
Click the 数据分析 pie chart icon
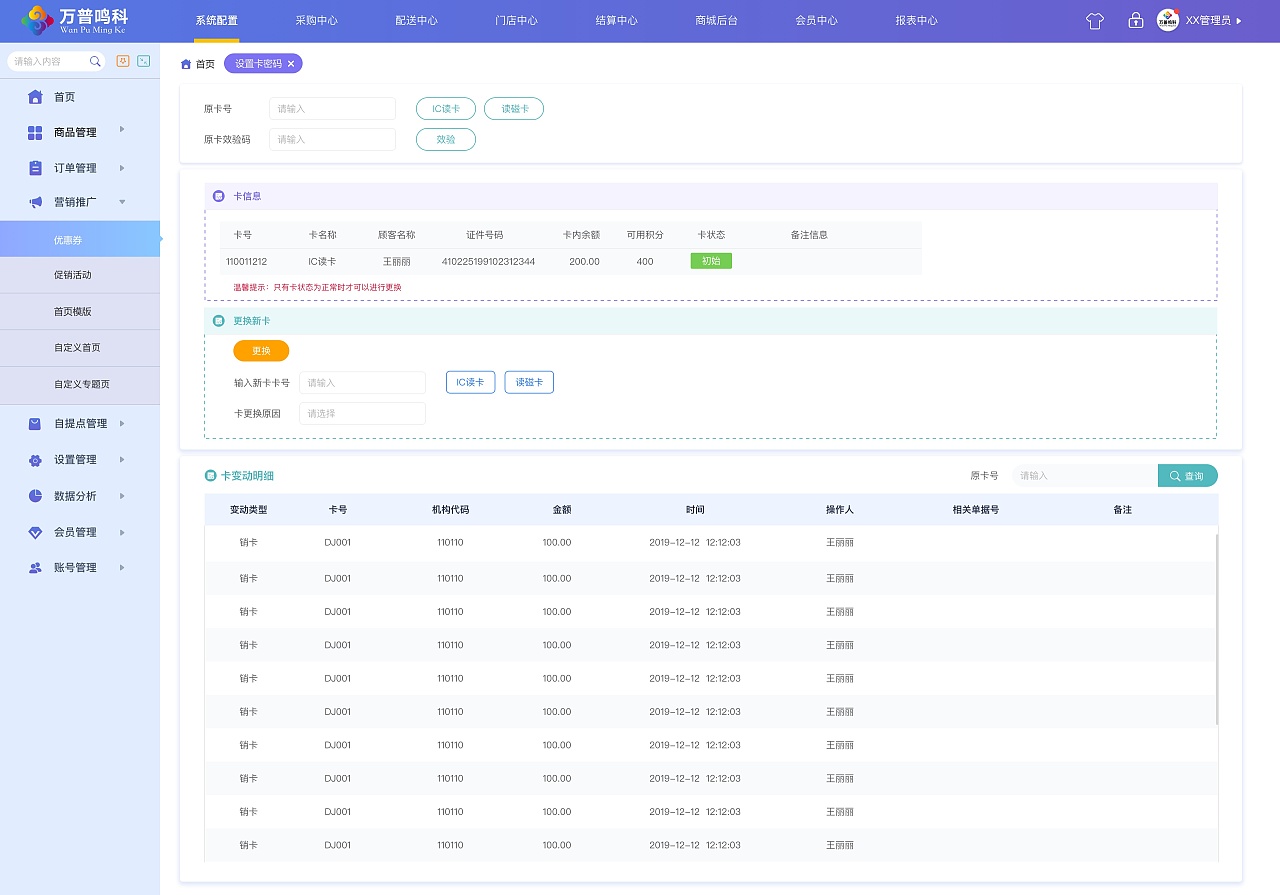pos(35,496)
